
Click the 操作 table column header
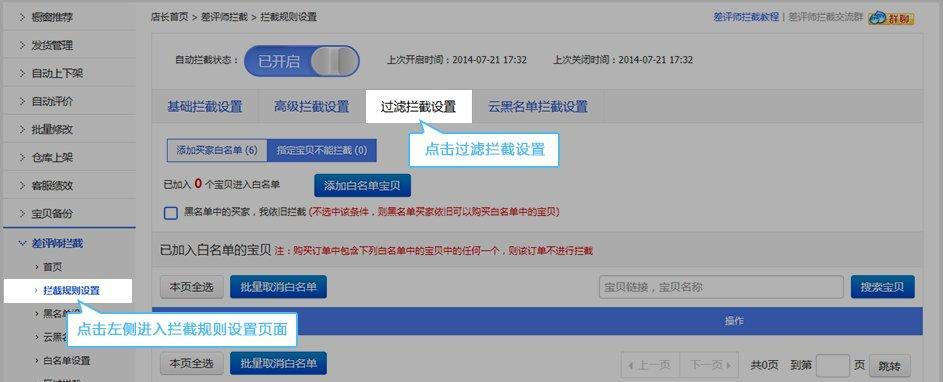click(734, 321)
